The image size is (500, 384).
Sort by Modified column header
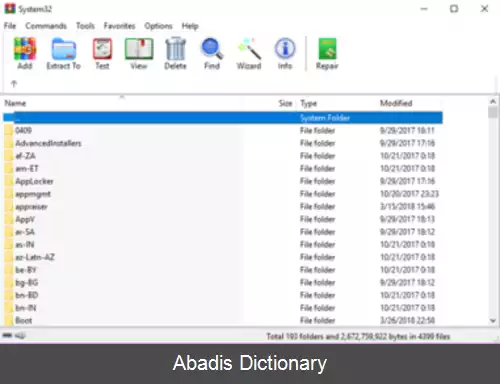[396, 103]
